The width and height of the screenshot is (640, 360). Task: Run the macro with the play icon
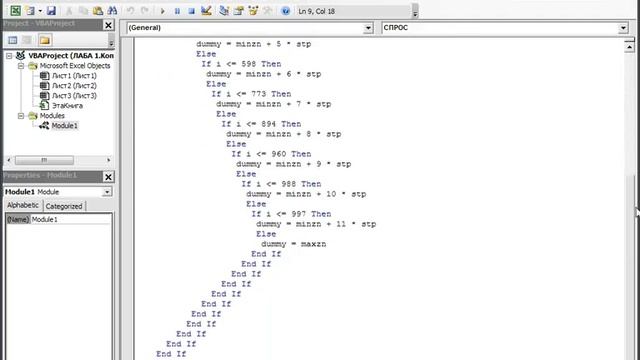pos(162,11)
